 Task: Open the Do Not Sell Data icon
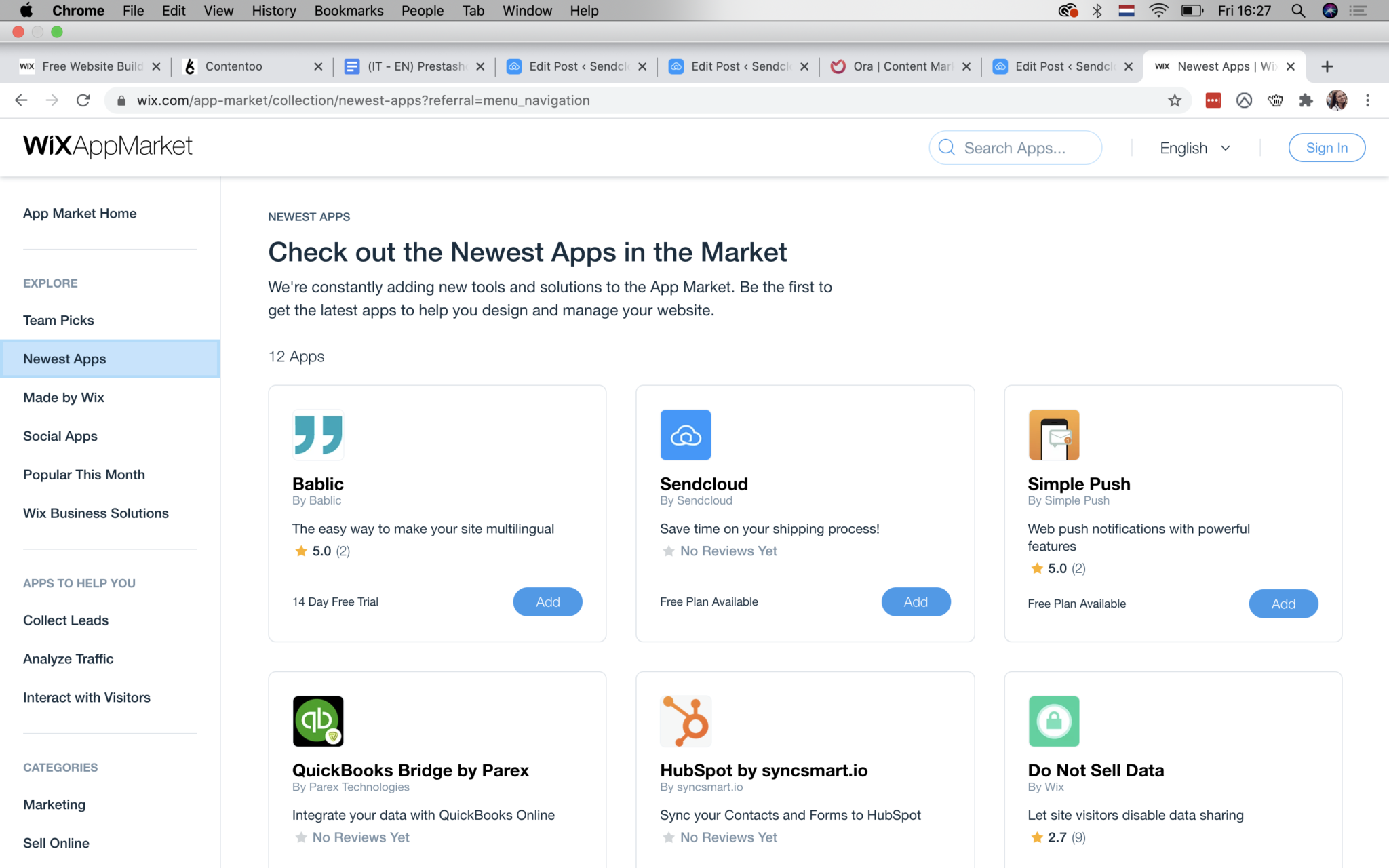click(1053, 721)
